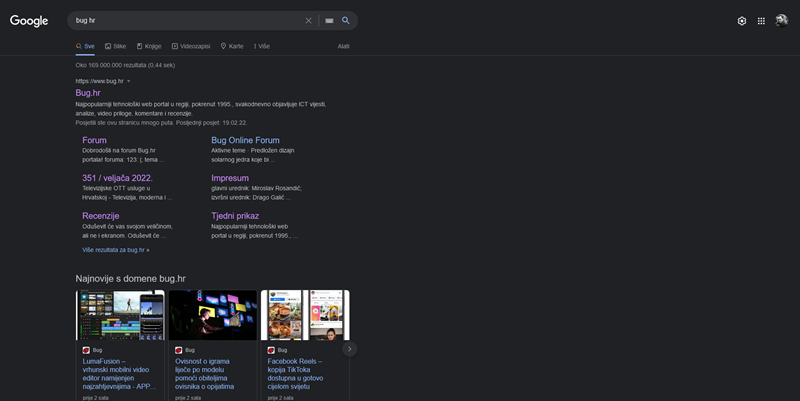Click Bug source icon on LumaFusion card
The width and height of the screenshot is (800, 401).
pyautogui.click(x=86, y=350)
